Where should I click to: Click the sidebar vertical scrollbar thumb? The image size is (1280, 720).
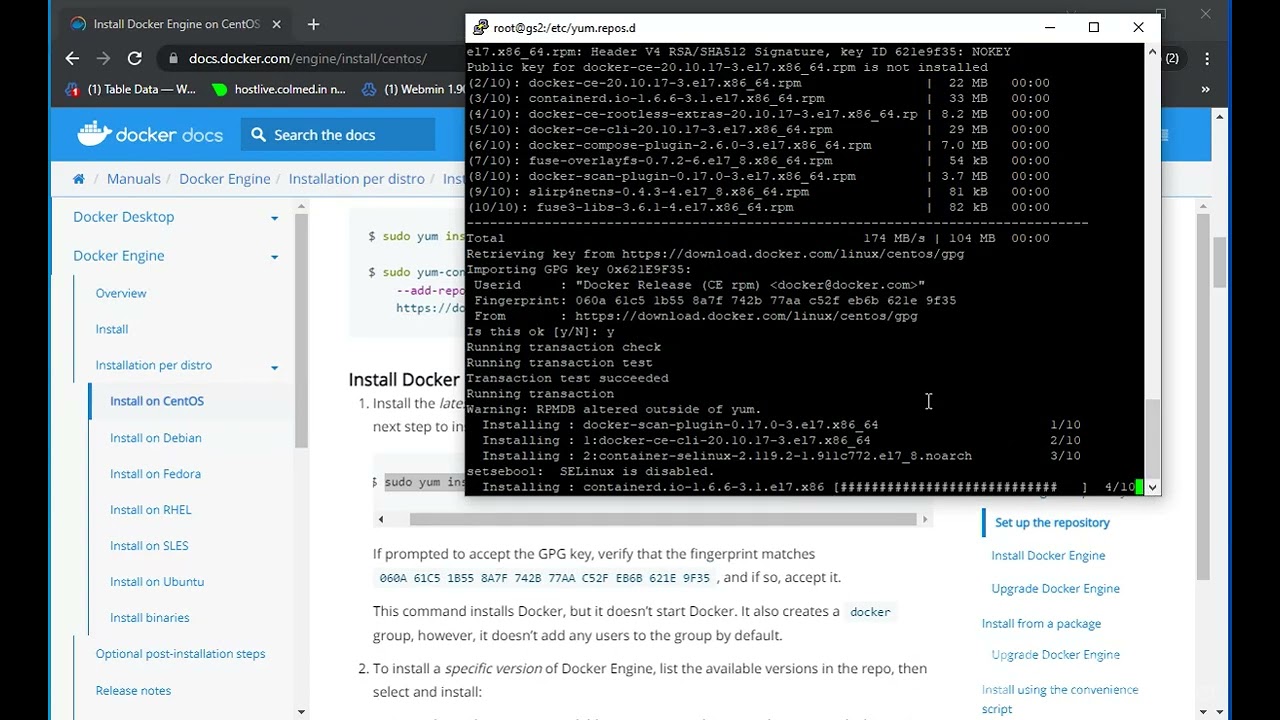pyautogui.click(x=302, y=330)
